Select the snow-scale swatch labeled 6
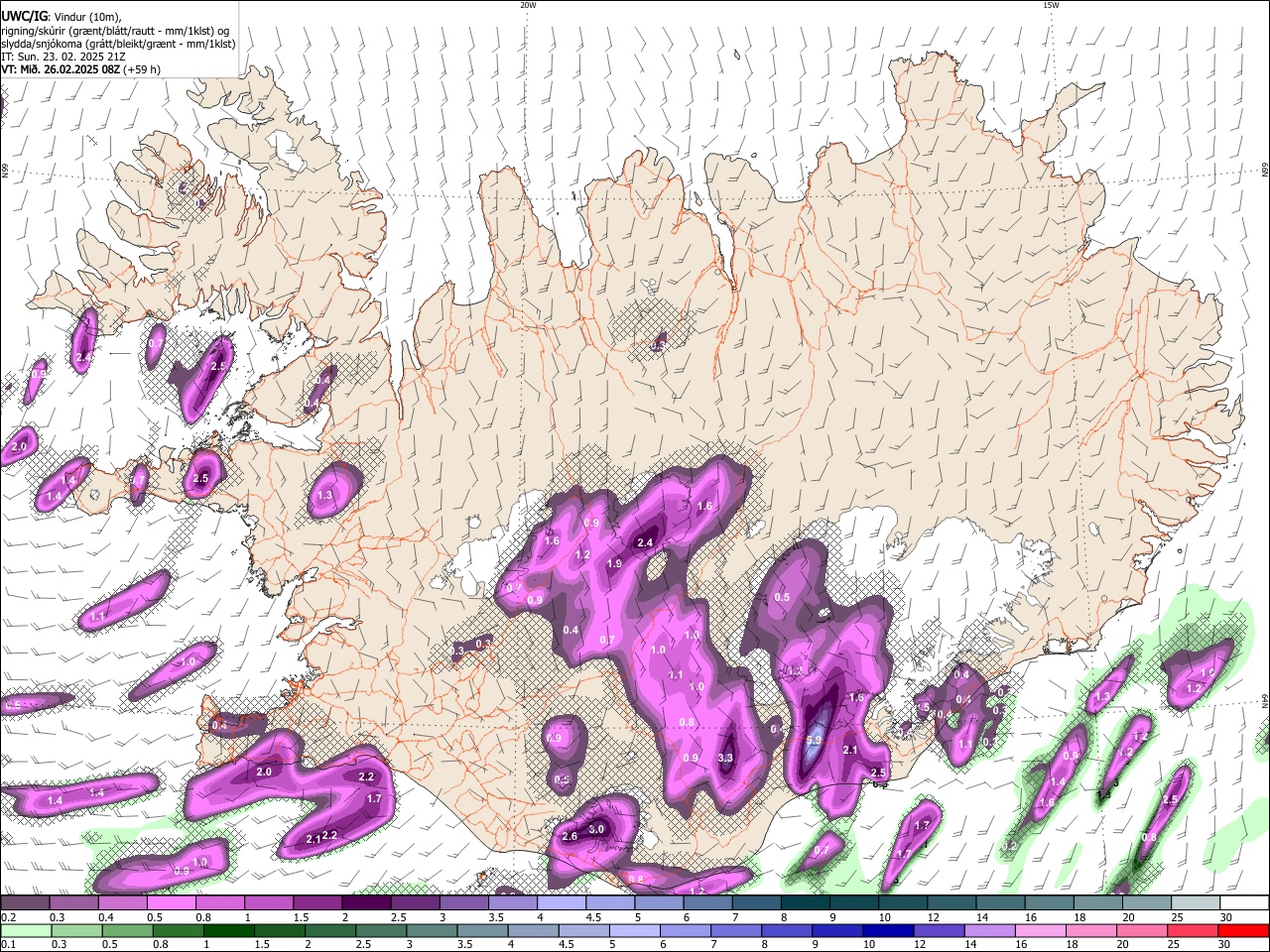1270x952 pixels. 707,903
